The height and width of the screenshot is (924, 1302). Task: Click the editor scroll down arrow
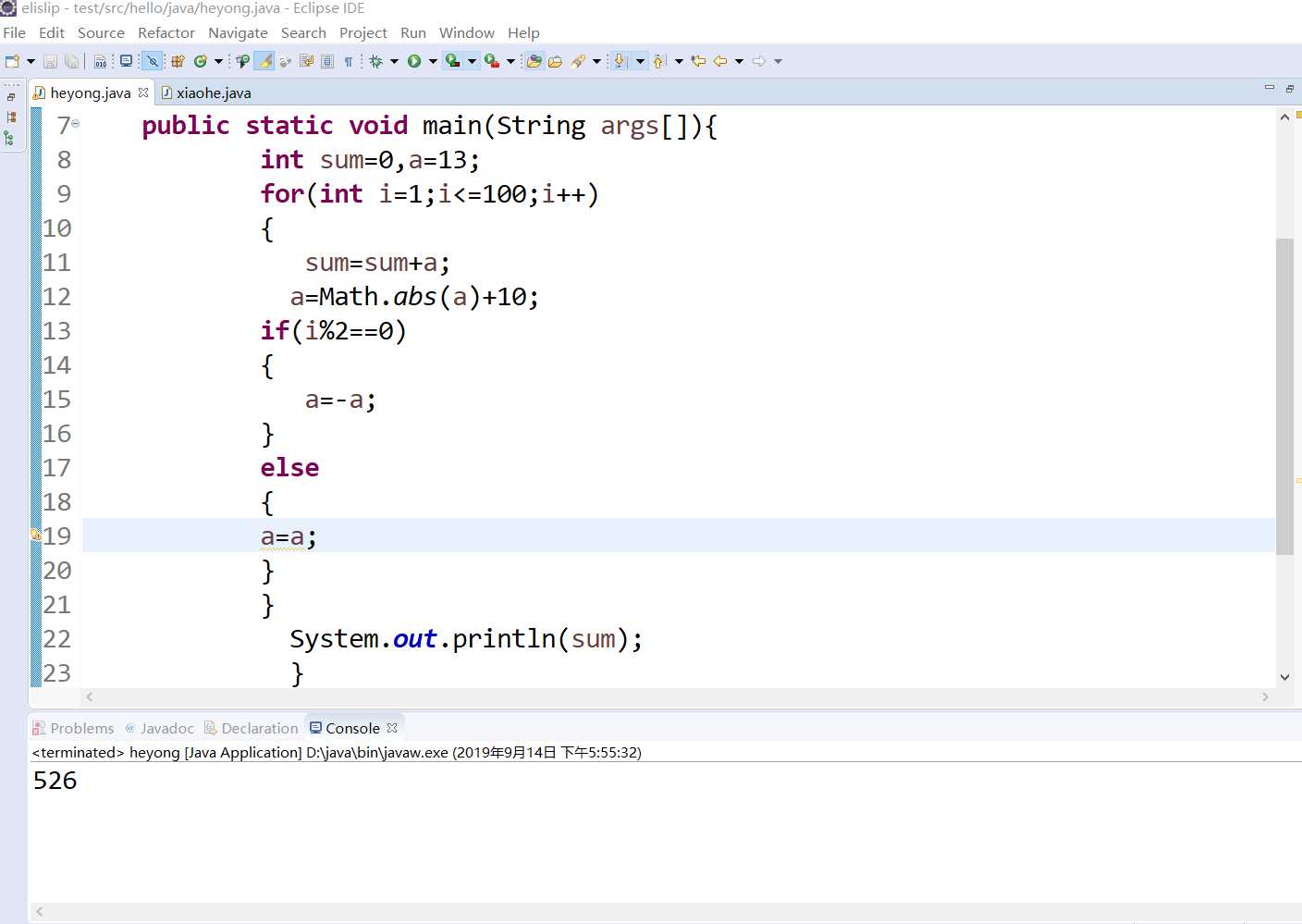[1284, 677]
